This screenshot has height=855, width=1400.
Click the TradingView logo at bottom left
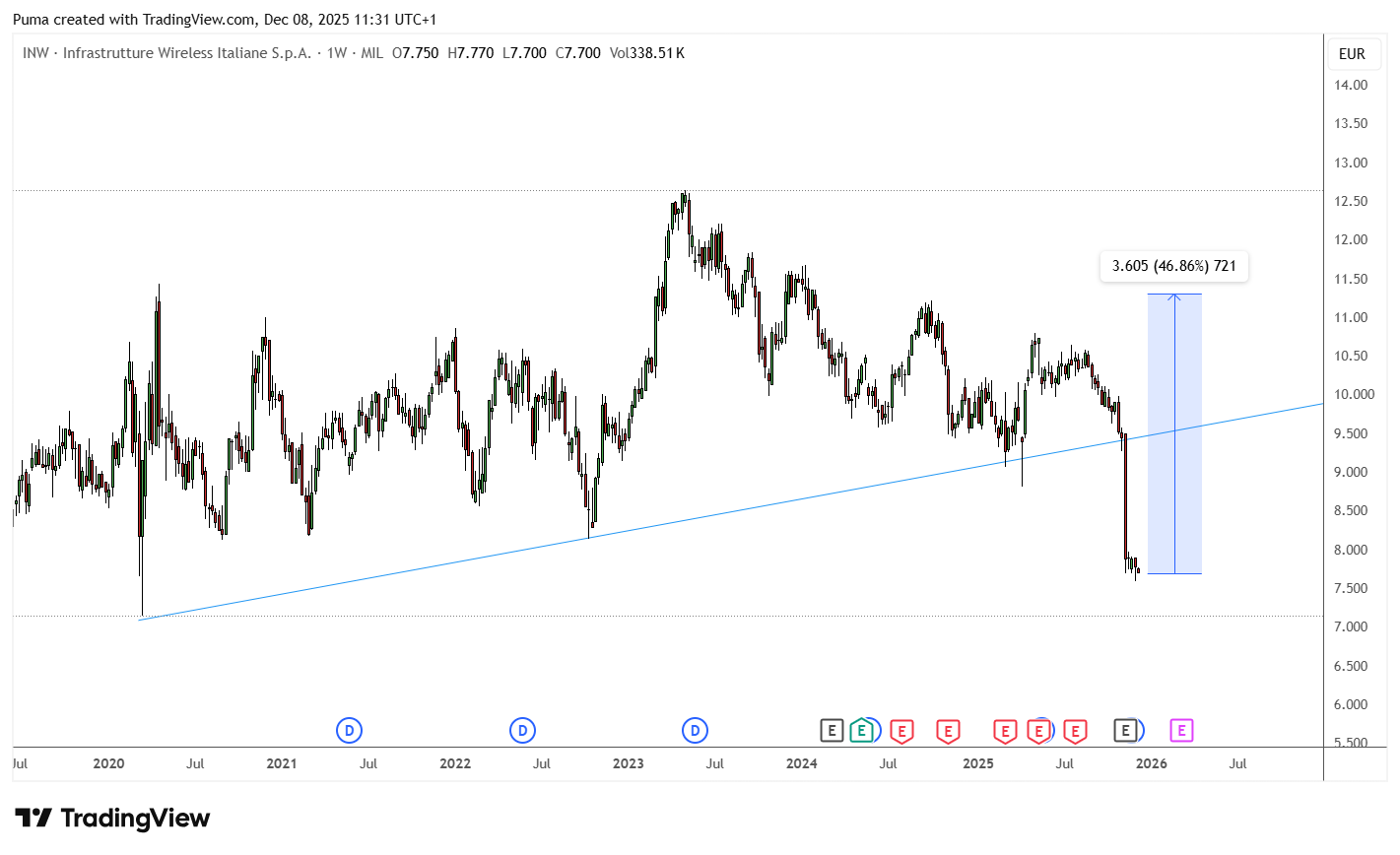point(112,819)
